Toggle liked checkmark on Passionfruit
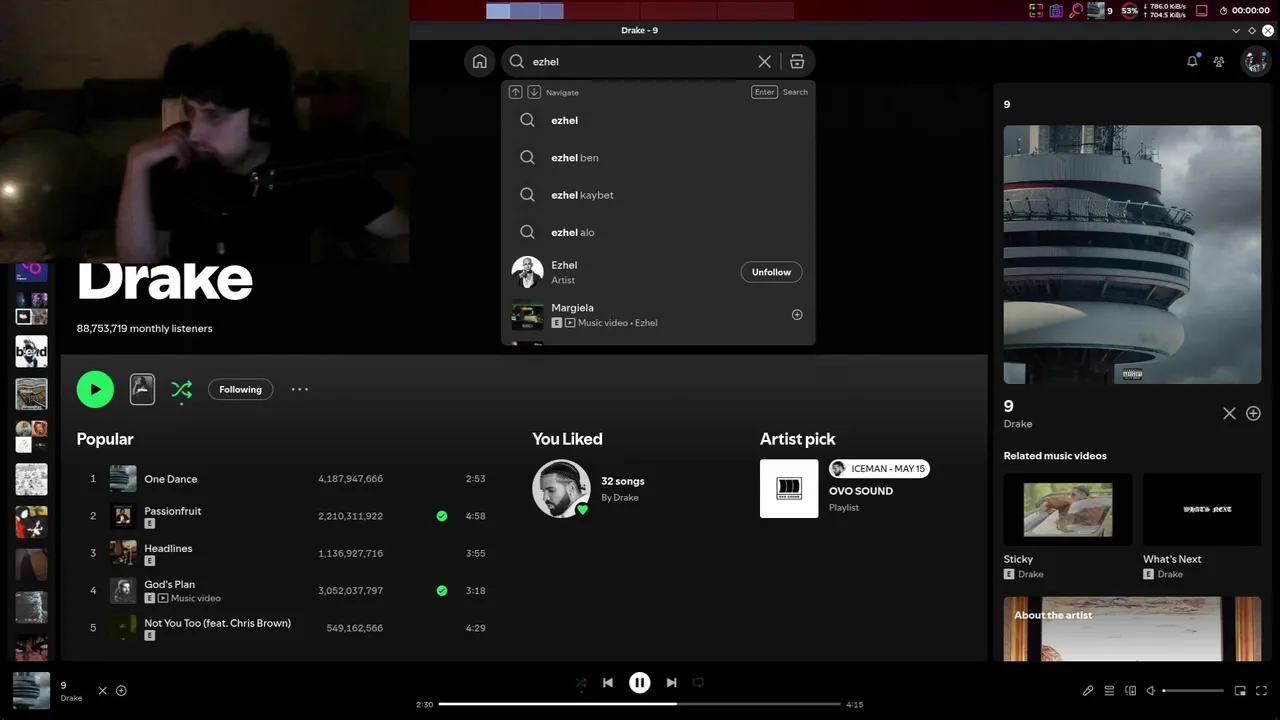This screenshot has width=1280, height=720. [x=441, y=516]
